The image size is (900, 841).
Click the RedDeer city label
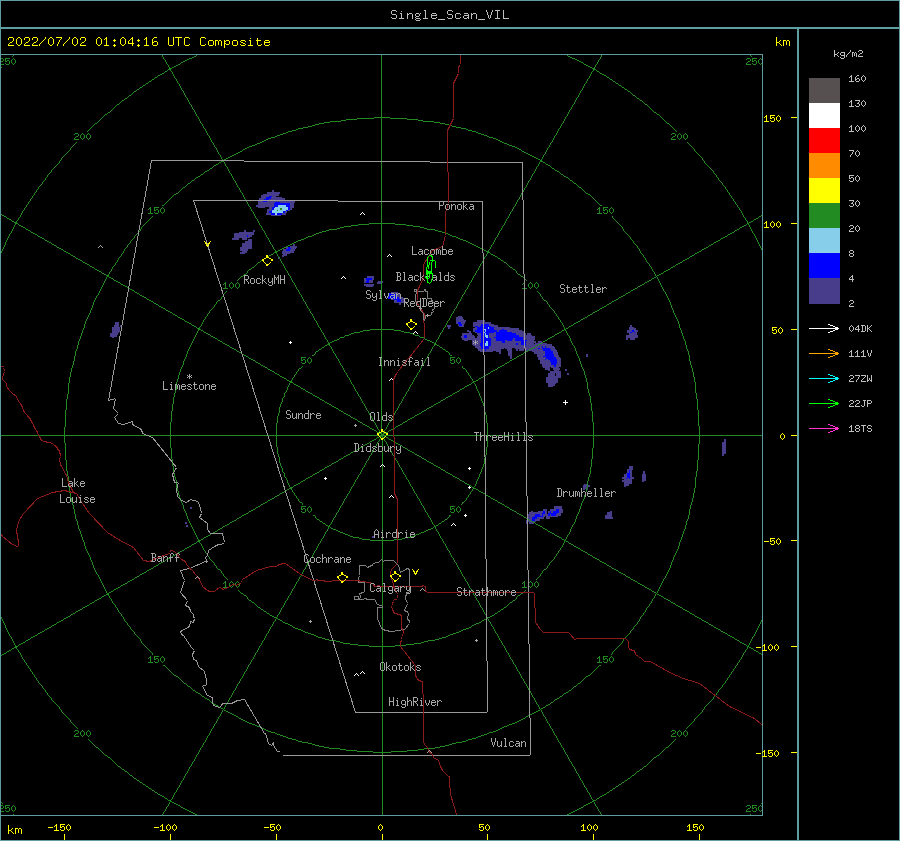[x=424, y=303]
